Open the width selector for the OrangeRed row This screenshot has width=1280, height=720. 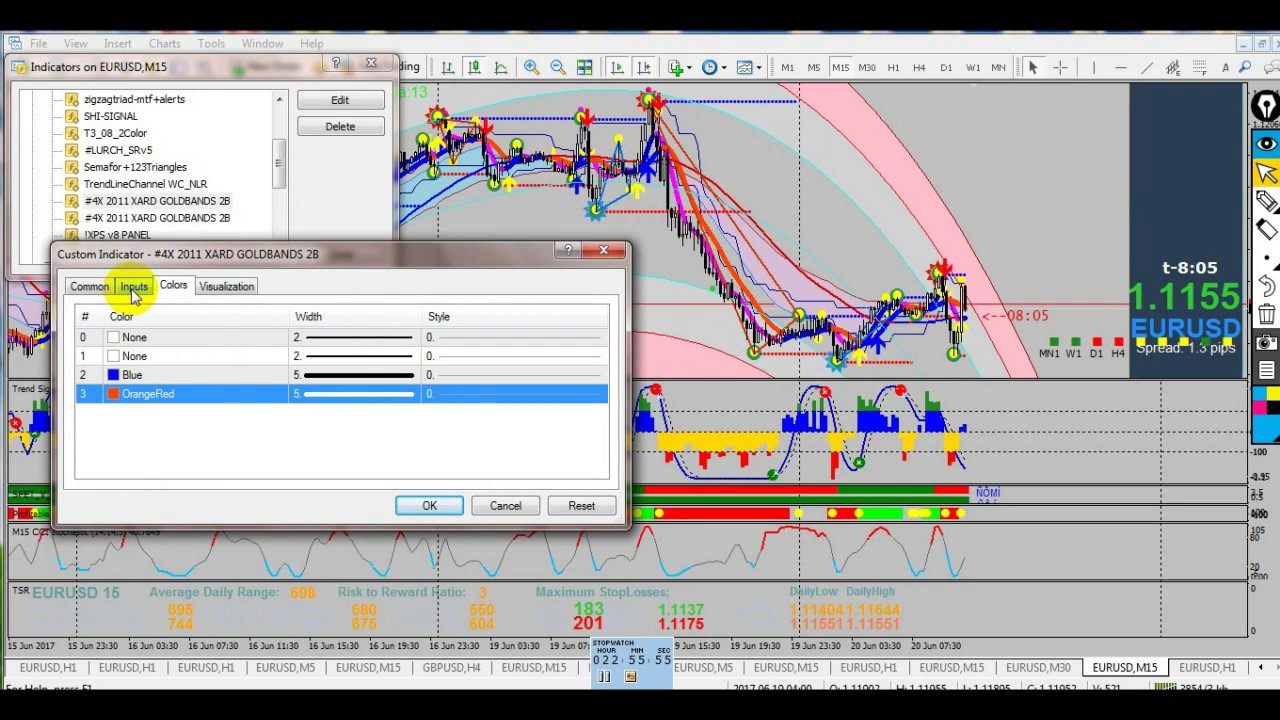click(x=354, y=394)
